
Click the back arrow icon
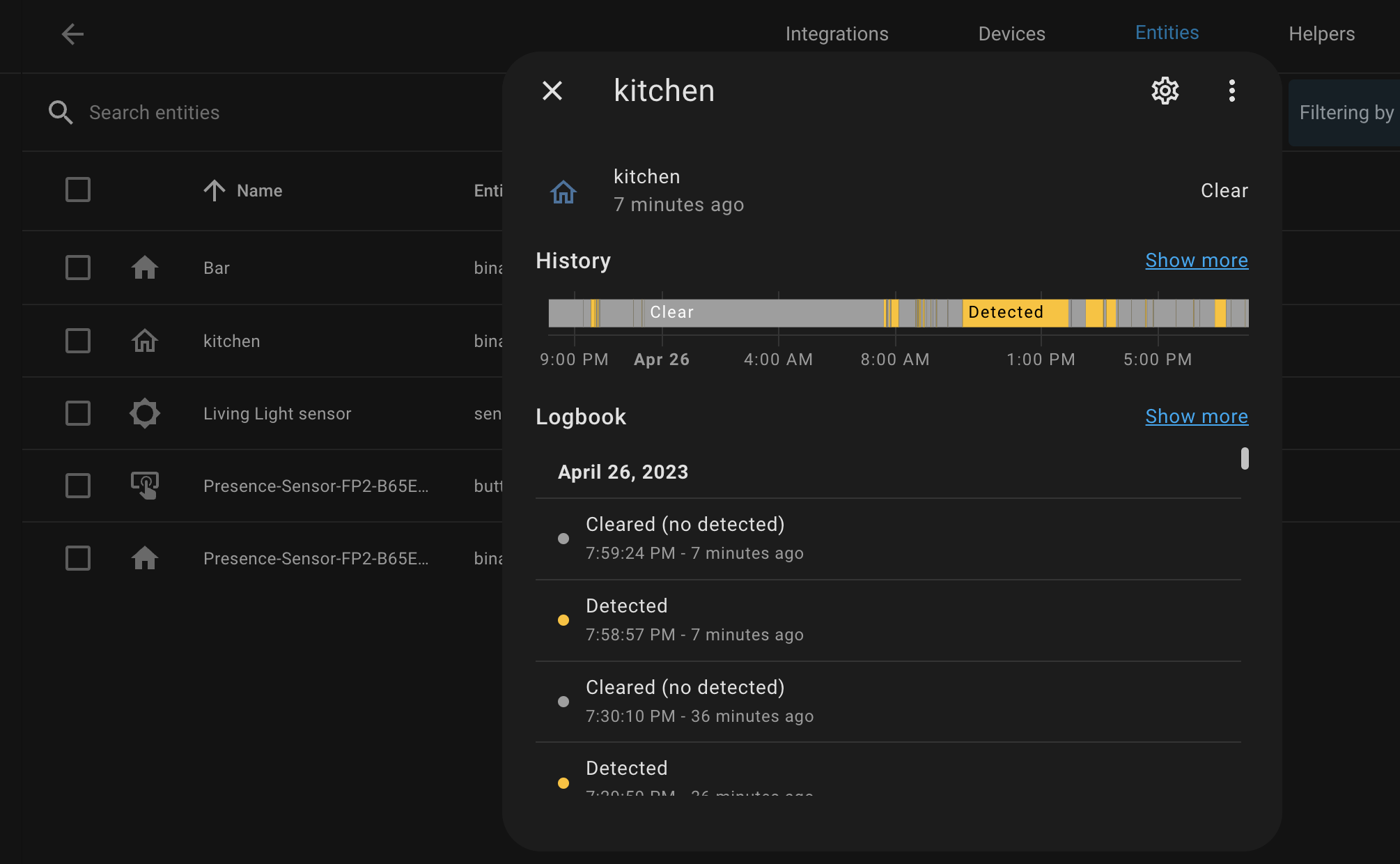coord(72,34)
